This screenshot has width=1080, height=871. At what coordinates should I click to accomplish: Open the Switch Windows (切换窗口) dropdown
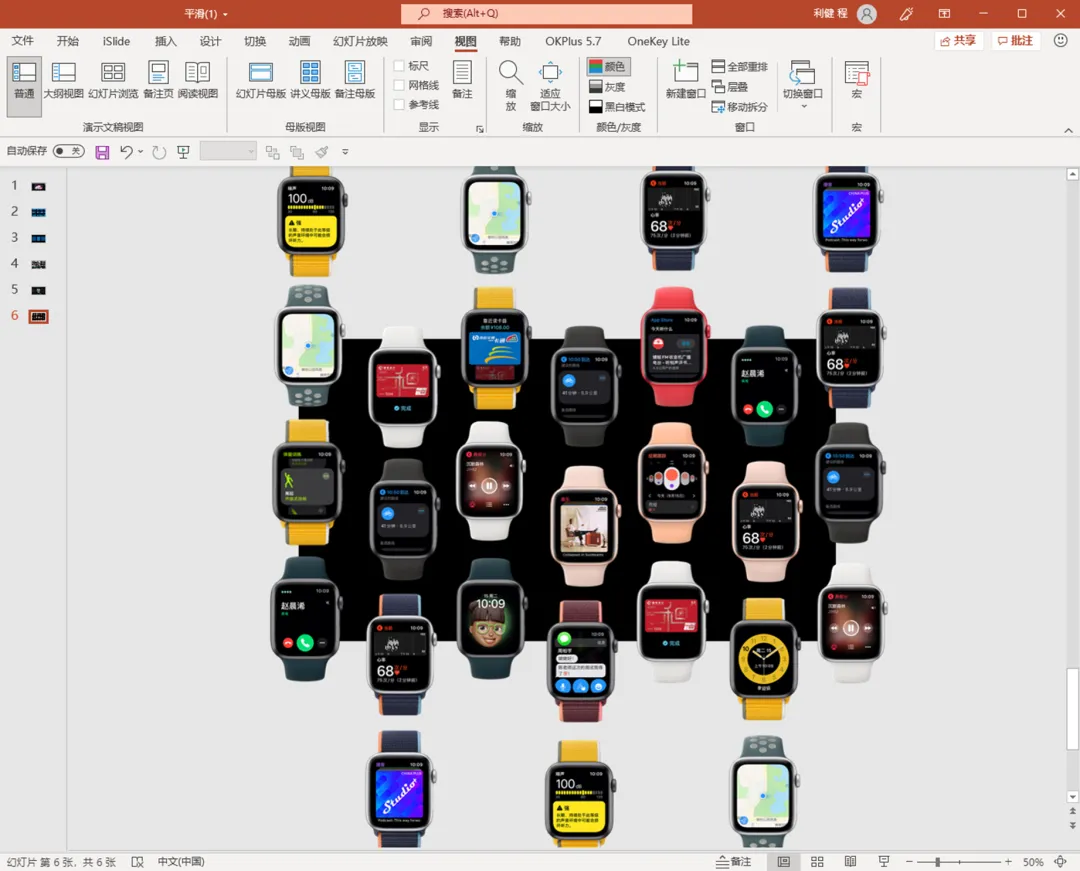[803, 85]
